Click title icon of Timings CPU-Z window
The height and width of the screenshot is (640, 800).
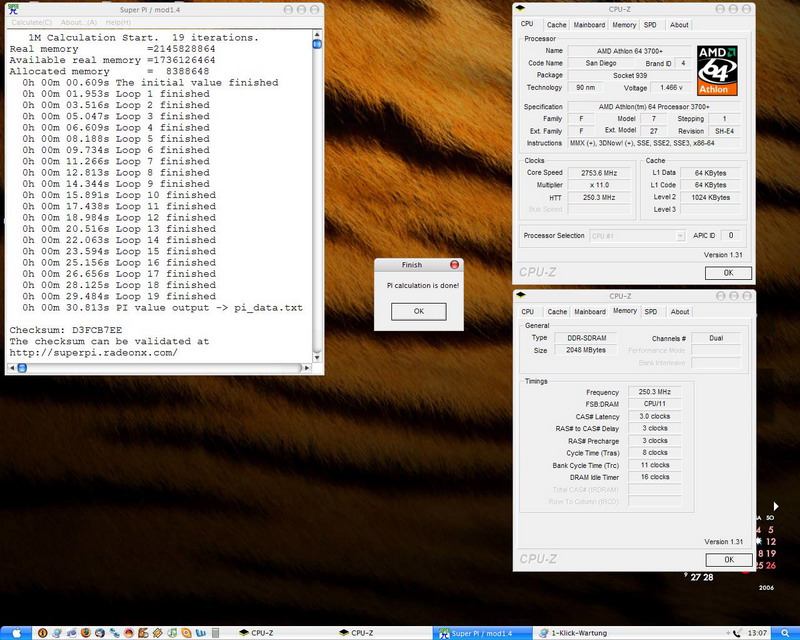coord(521,295)
